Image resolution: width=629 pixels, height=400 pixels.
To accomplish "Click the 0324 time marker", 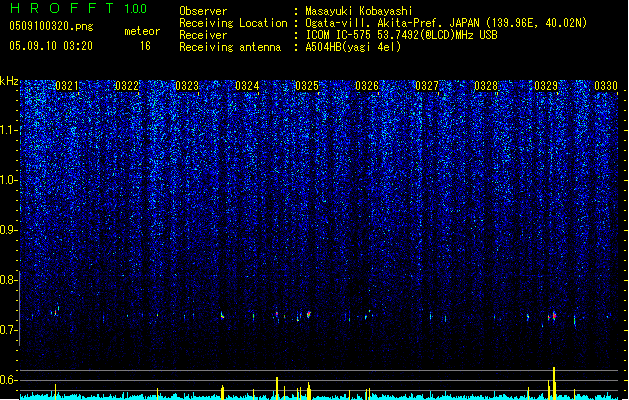I will (x=247, y=86).
